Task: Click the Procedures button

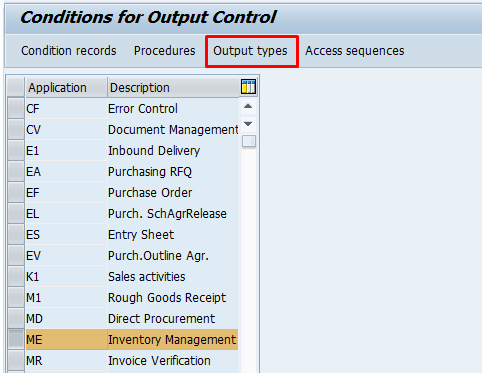Action: pos(165,51)
